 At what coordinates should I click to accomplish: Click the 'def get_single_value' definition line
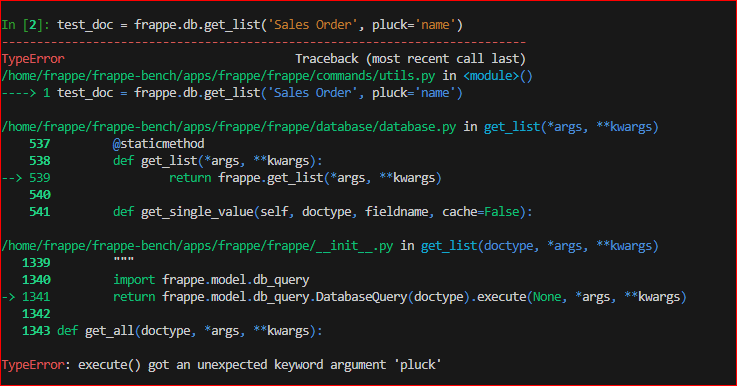[x=322, y=212]
